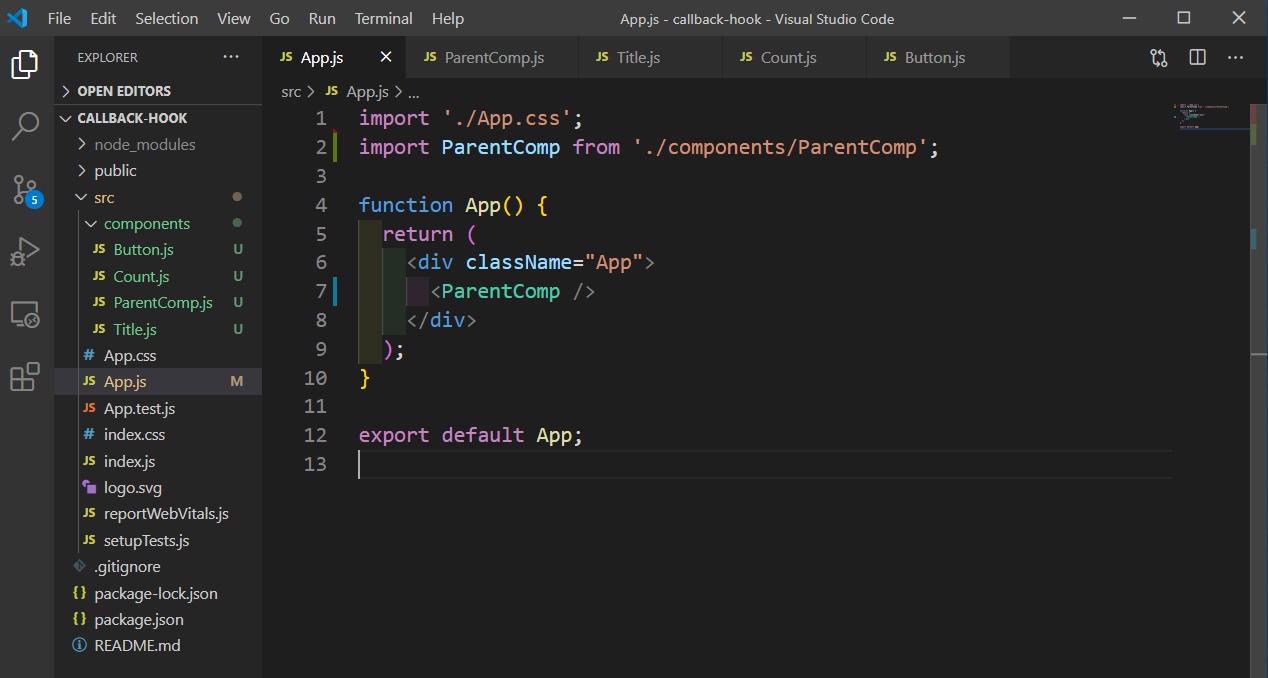The height and width of the screenshot is (678, 1268).
Task: Click the VS Code logo icon
Action: [17, 18]
